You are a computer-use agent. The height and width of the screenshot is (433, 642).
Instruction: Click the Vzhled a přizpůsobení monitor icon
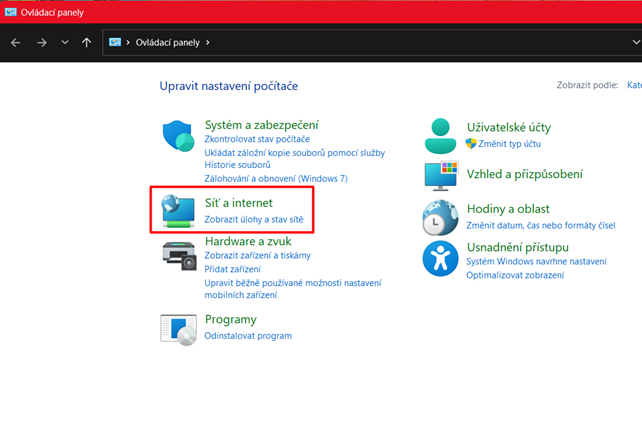point(441,174)
